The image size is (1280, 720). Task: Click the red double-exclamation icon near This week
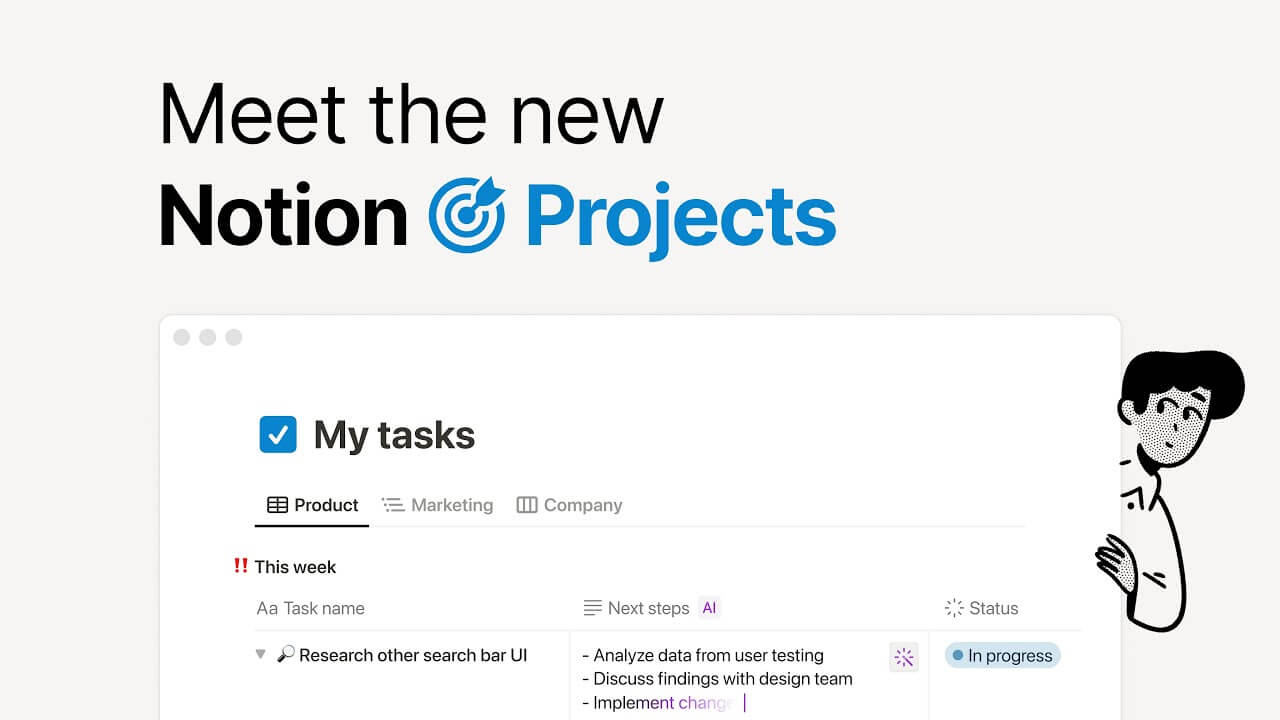click(x=240, y=566)
